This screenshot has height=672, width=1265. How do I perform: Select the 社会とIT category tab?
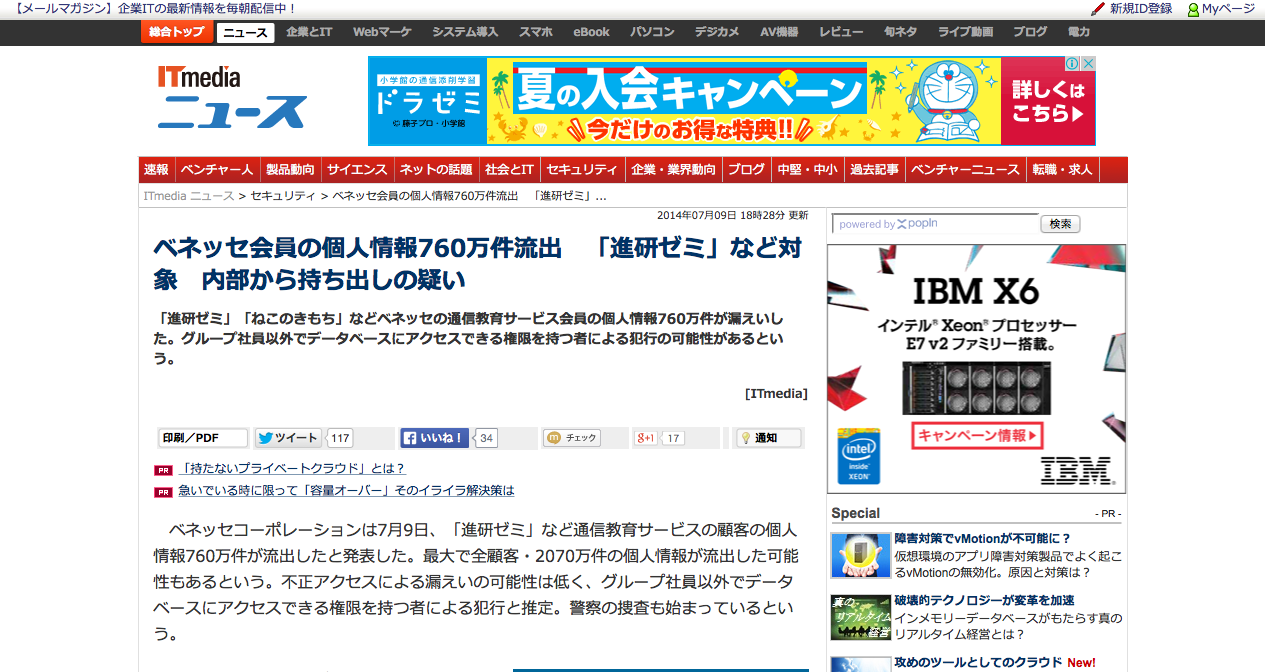click(x=510, y=170)
